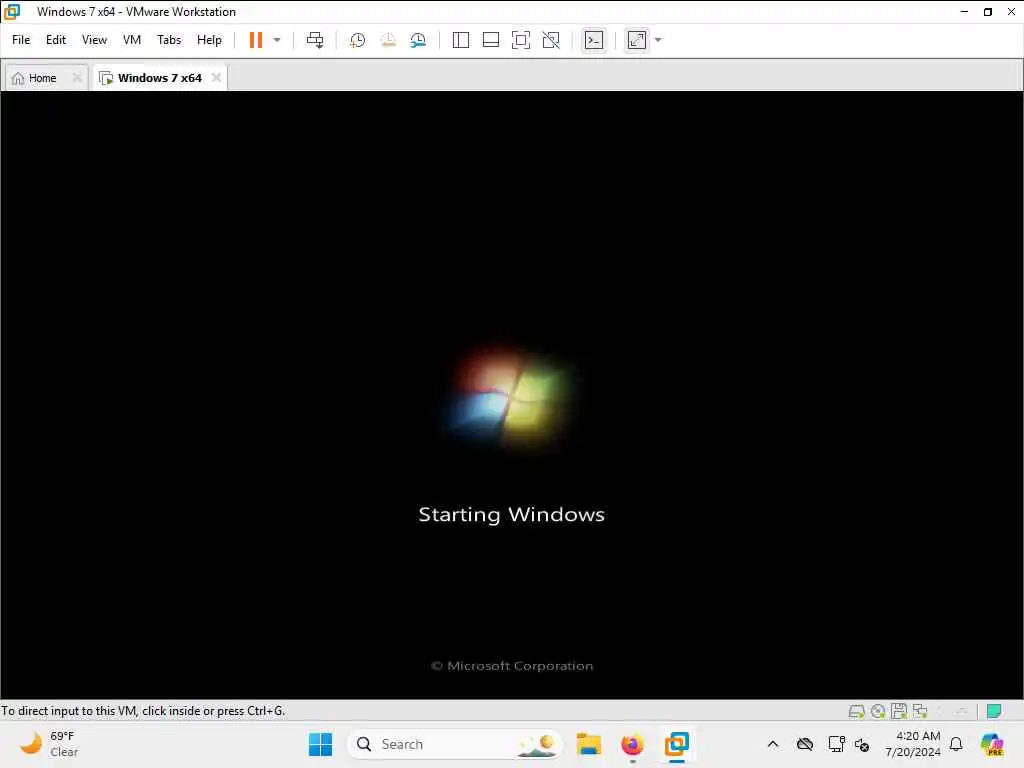Image resolution: width=1024 pixels, height=768 pixels.
Task: Toggle the console view icon
Action: coord(594,40)
